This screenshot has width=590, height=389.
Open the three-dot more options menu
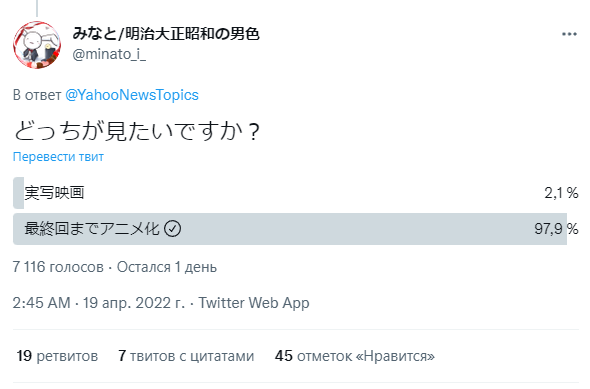(x=569, y=34)
